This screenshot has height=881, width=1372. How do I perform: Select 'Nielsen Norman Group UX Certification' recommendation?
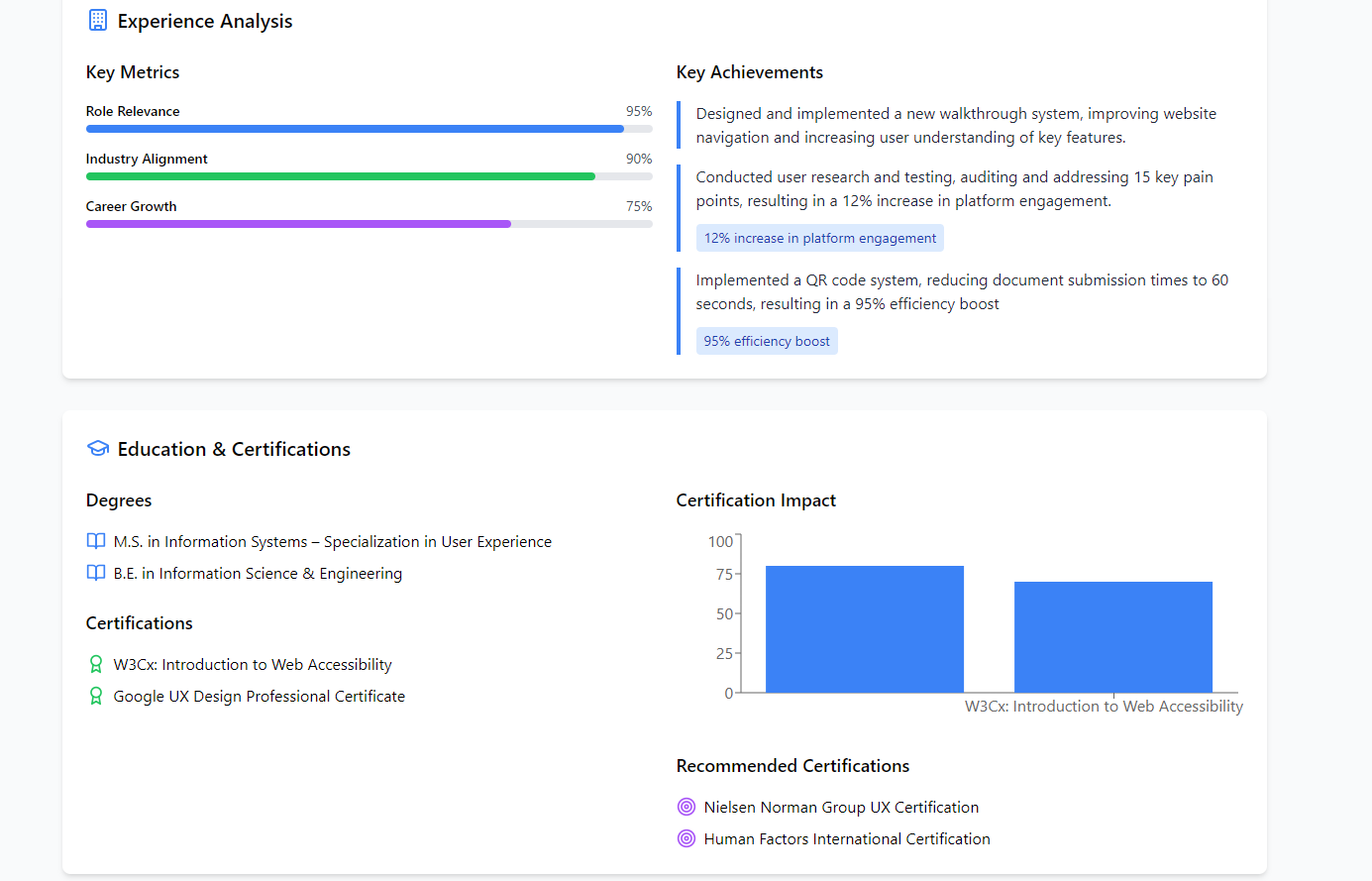pos(841,807)
